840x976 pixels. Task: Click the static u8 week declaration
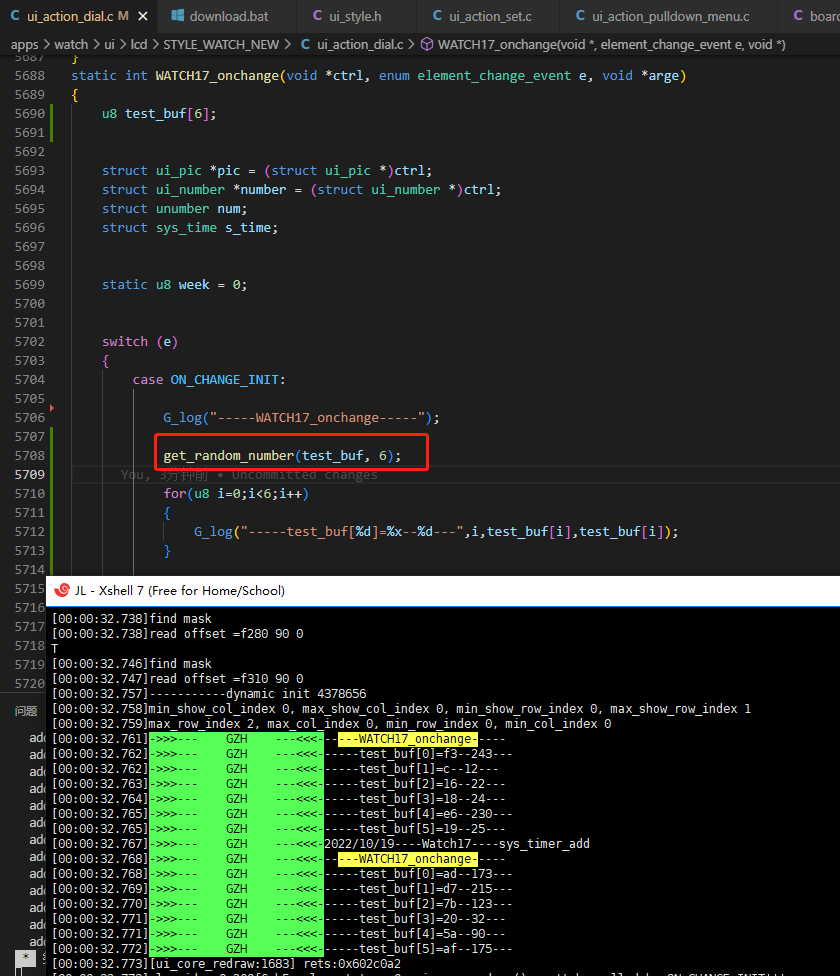click(x=174, y=285)
